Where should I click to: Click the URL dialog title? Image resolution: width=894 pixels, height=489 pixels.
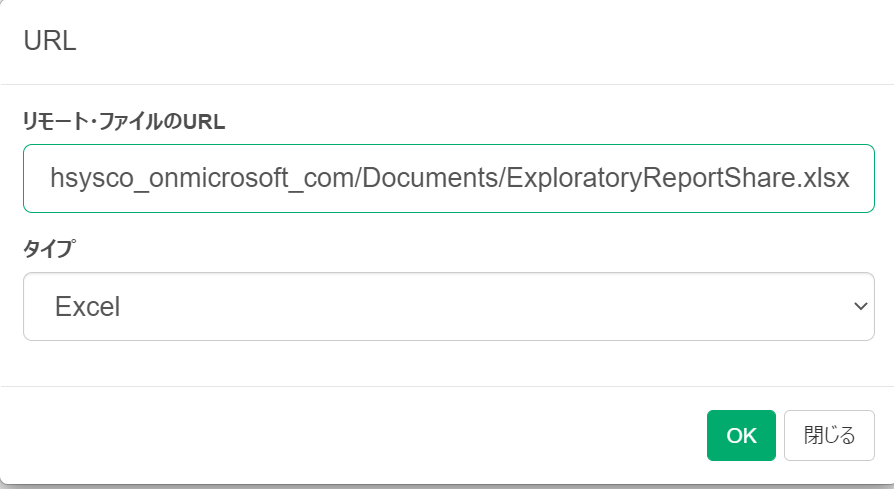pyautogui.click(x=50, y=40)
